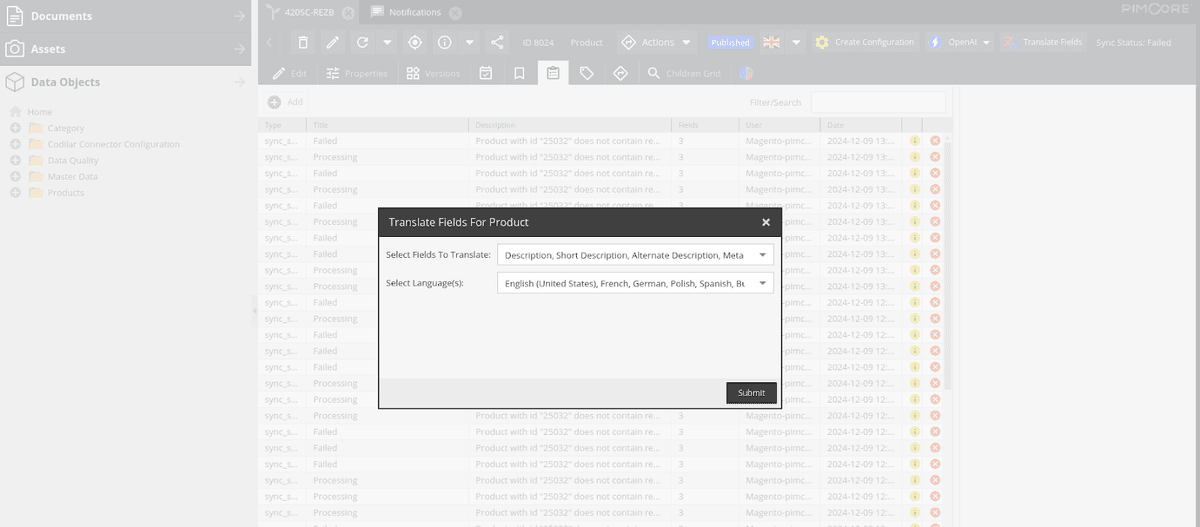Image resolution: width=1200 pixels, height=527 pixels.
Task: Open the tags tab icon
Action: tap(587, 73)
